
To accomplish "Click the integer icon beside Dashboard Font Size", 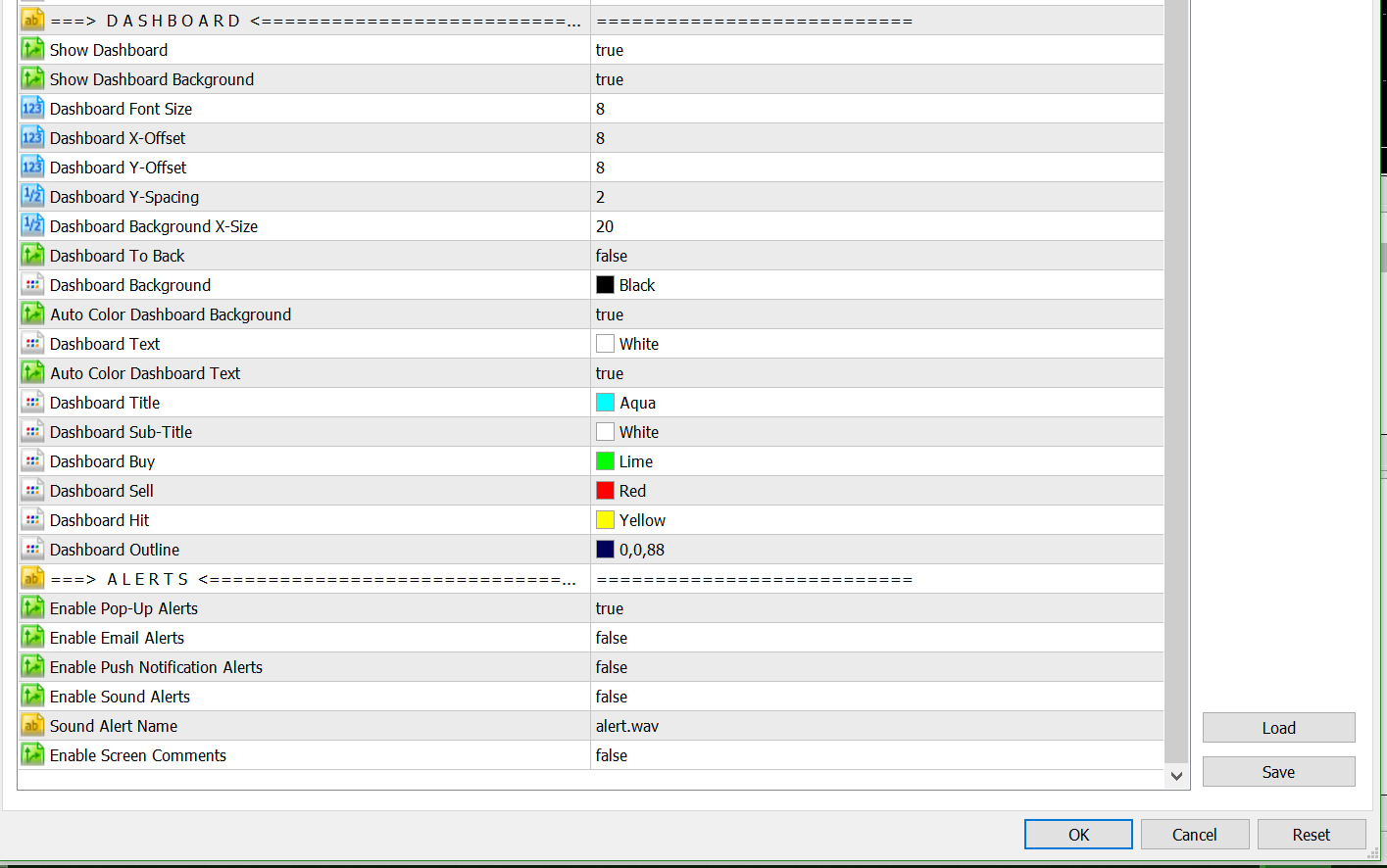I will (x=32, y=108).
